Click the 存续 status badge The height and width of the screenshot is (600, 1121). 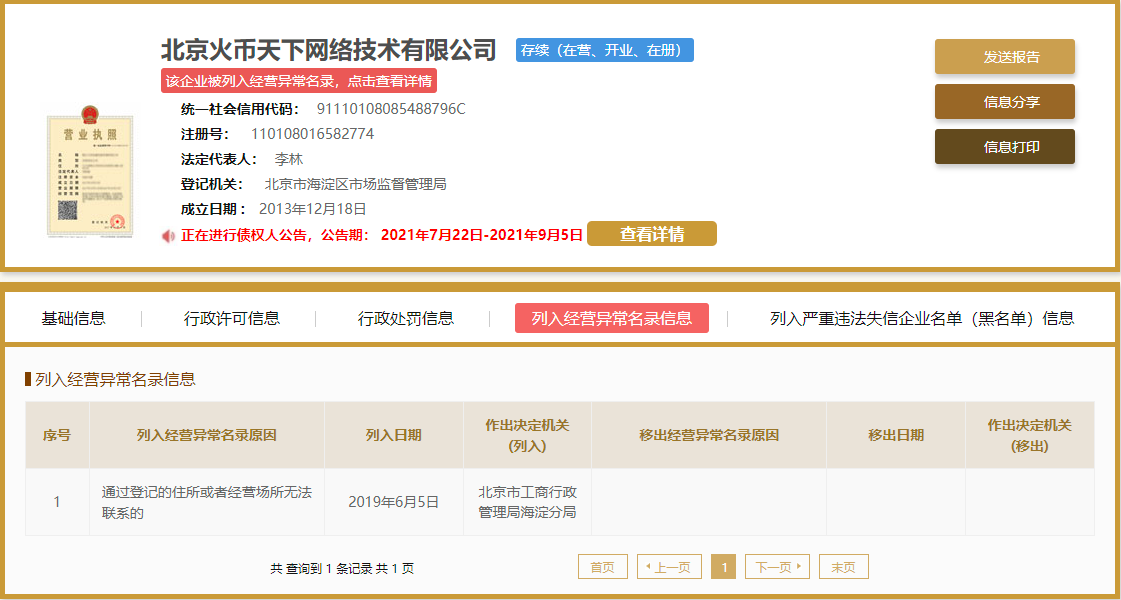point(605,50)
